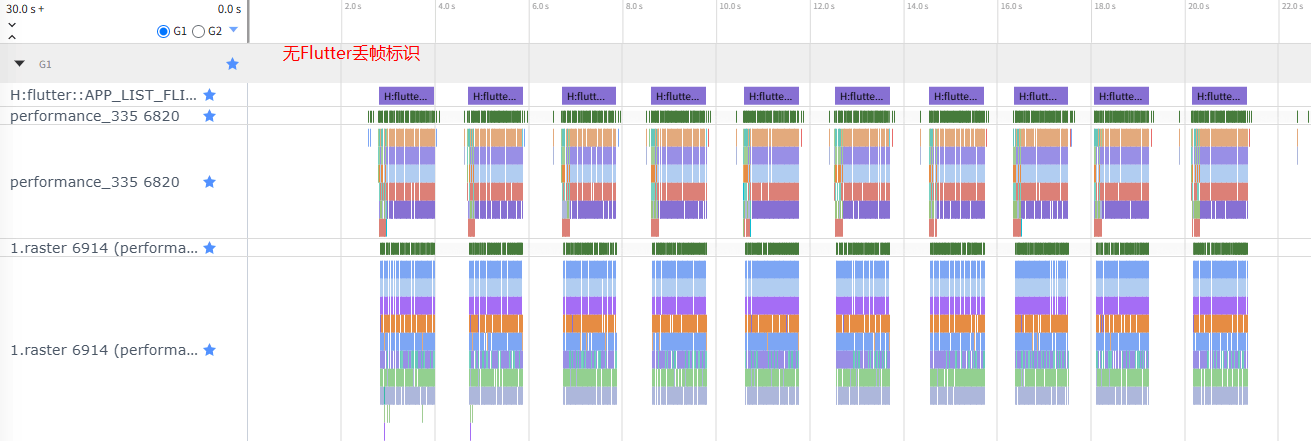
Task: Favorite the G1 group with its star
Action: pyautogui.click(x=233, y=63)
